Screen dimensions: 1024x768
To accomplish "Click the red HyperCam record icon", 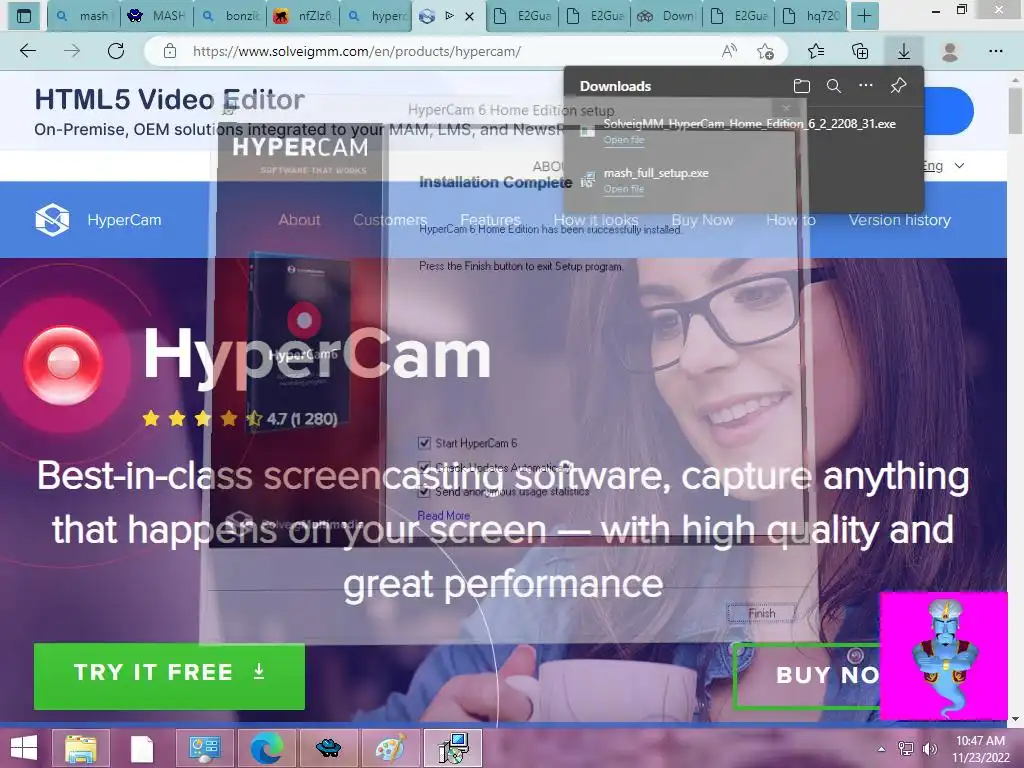I will (x=63, y=364).
